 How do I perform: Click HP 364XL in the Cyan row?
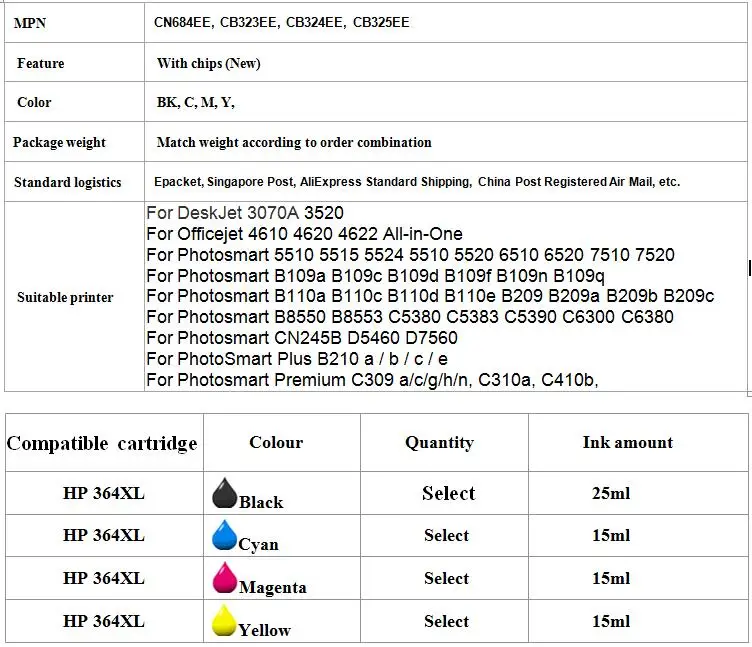pyautogui.click(x=104, y=535)
